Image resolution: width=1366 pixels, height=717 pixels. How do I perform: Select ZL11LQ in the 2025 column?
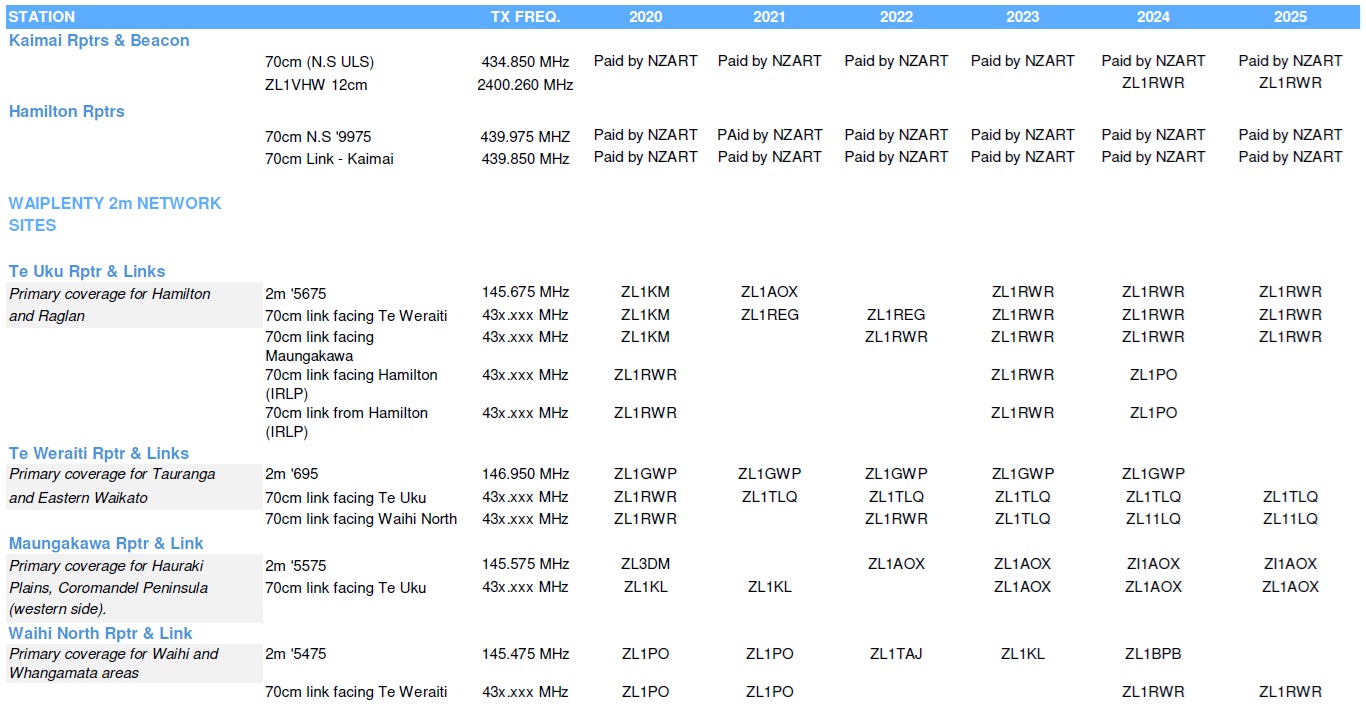[1290, 519]
